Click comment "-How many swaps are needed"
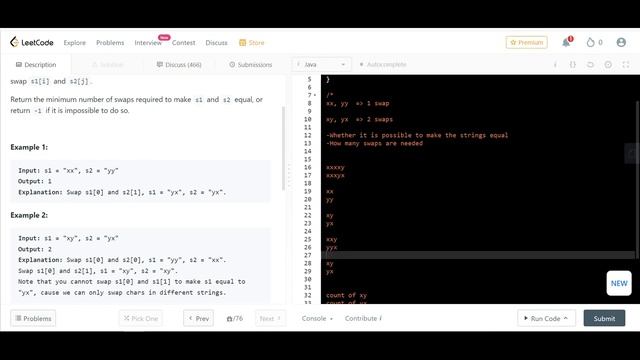This screenshot has height=360, width=640. [x=374, y=143]
